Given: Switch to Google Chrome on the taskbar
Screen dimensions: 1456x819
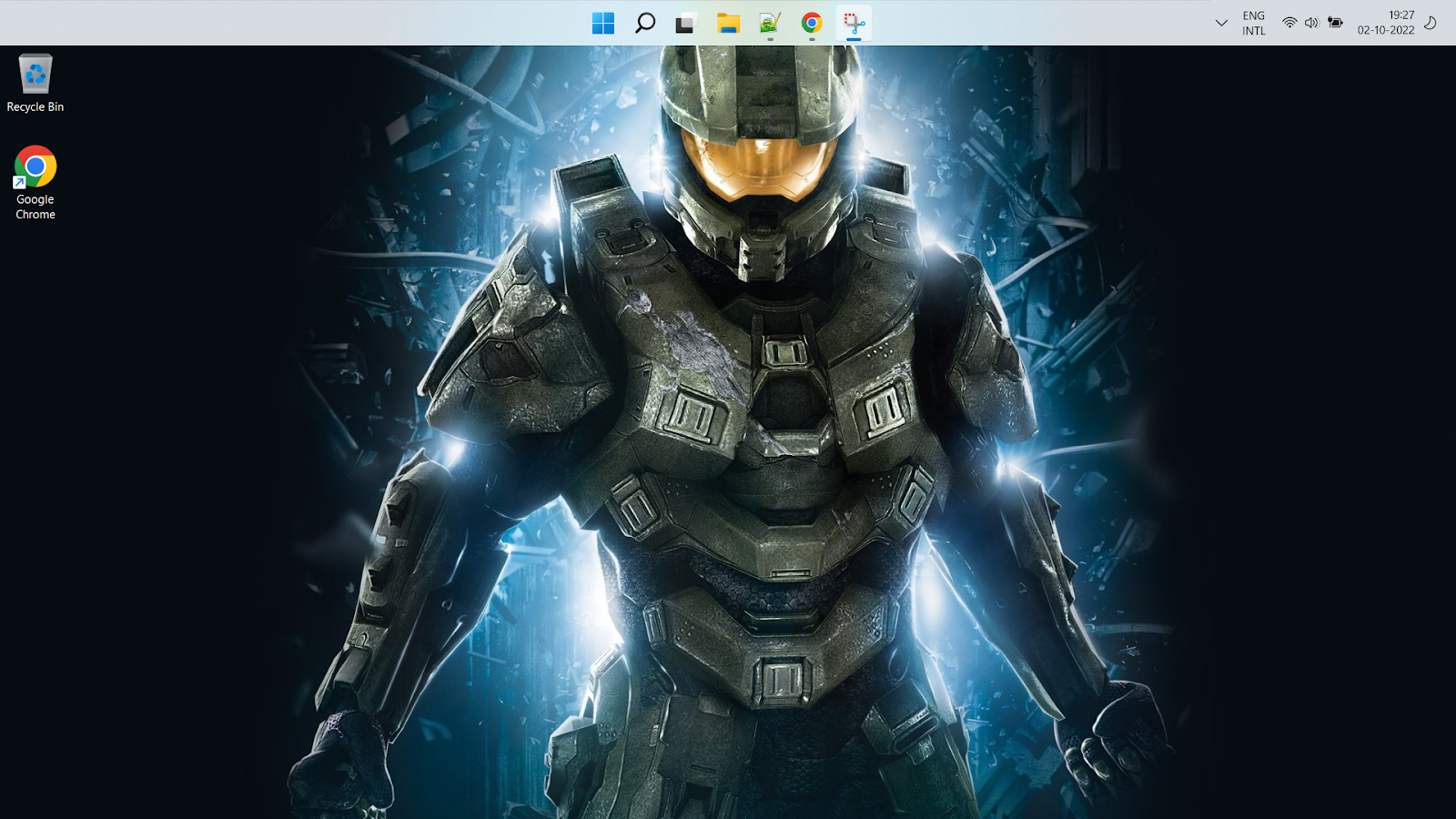Looking at the screenshot, I should tap(812, 23).
